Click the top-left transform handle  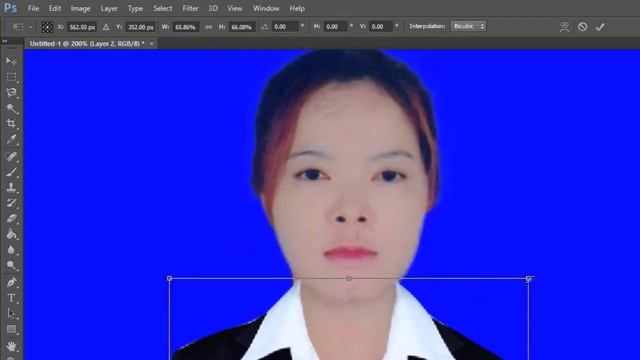(x=169, y=278)
